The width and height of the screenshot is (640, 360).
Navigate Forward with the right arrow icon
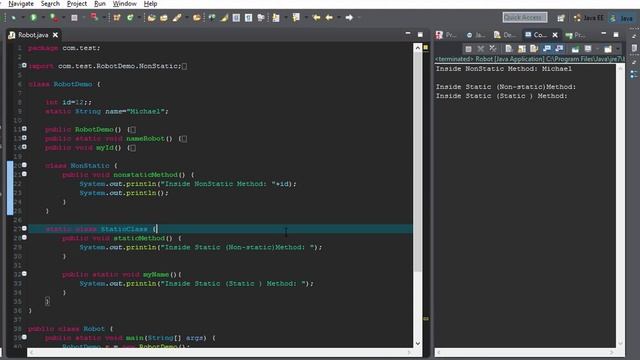point(349,18)
